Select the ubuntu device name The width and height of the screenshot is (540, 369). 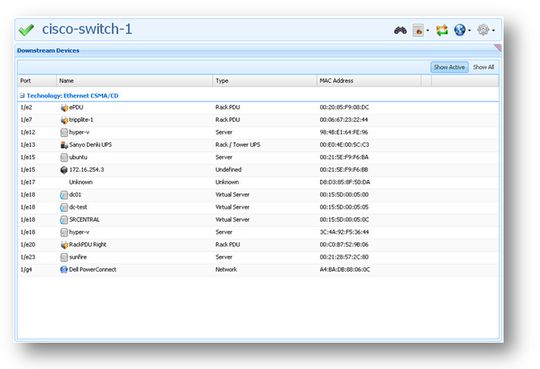(x=78, y=157)
